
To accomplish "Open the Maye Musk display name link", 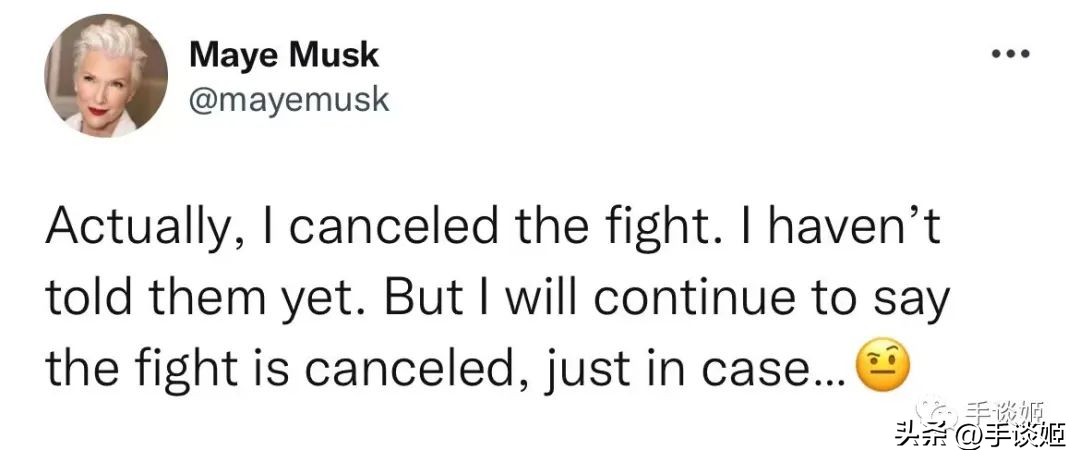I will (284, 55).
